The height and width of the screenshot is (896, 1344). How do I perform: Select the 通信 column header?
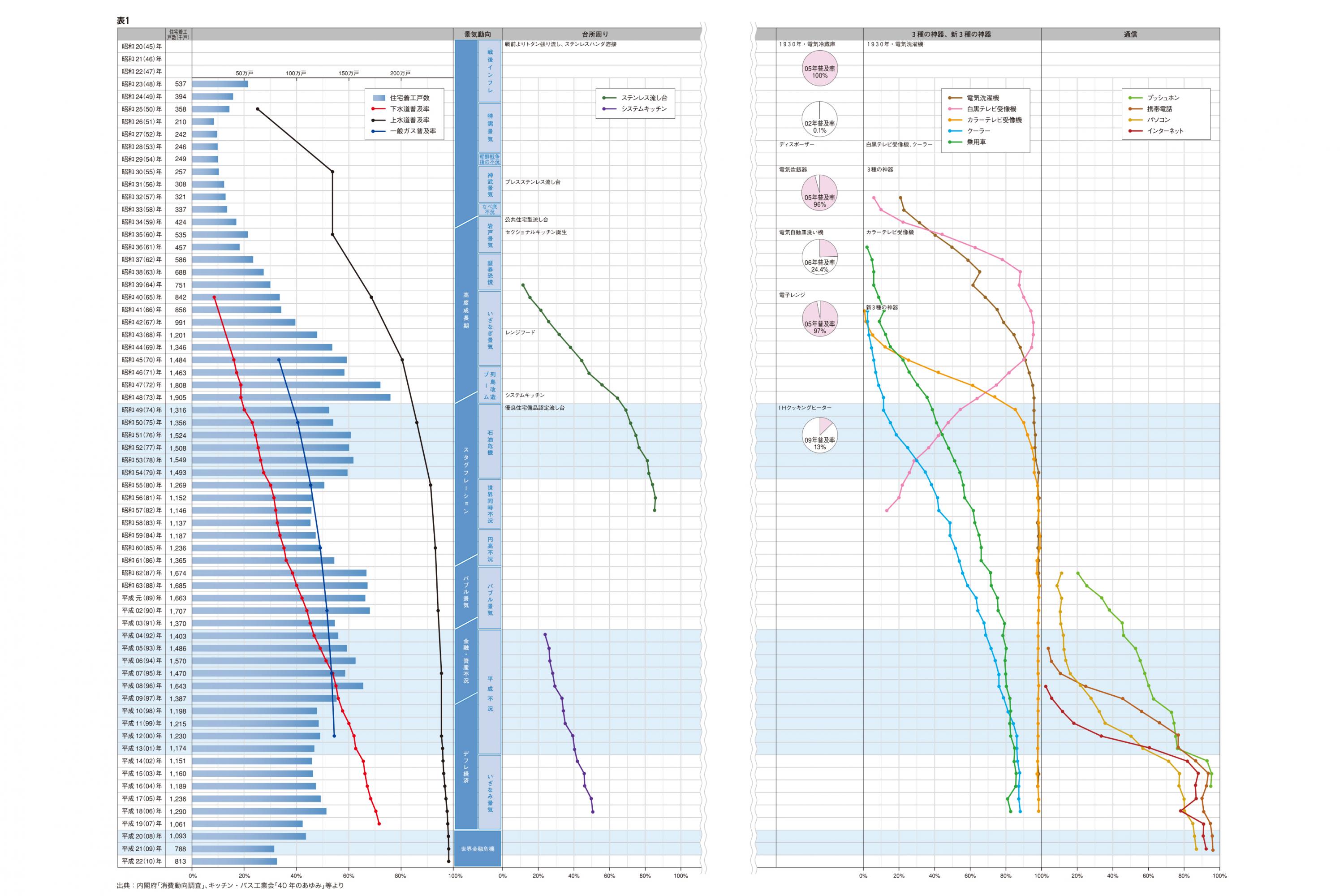tap(1130, 34)
